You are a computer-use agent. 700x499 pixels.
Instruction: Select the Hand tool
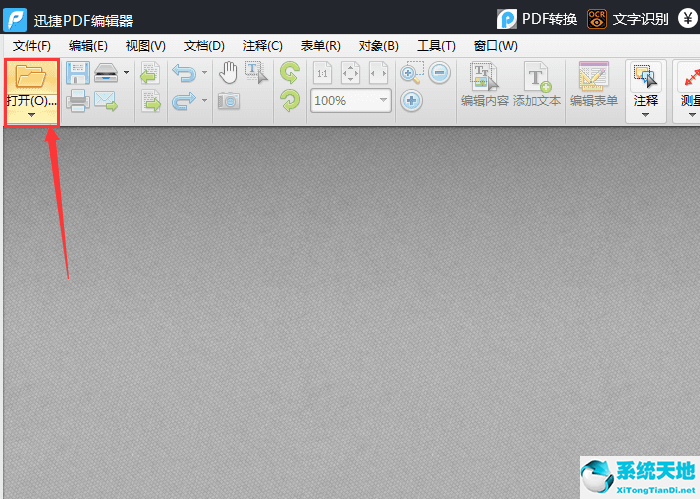pyautogui.click(x=228, y=73)
